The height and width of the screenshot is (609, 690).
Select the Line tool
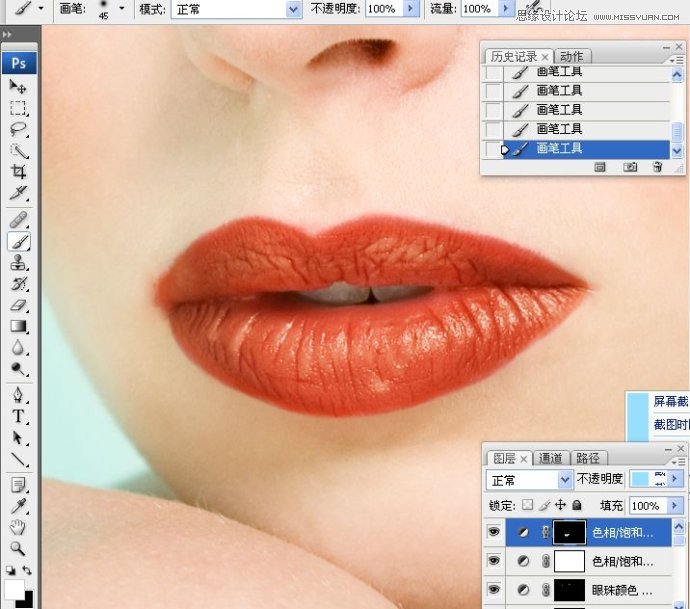[x=18, y=459]
